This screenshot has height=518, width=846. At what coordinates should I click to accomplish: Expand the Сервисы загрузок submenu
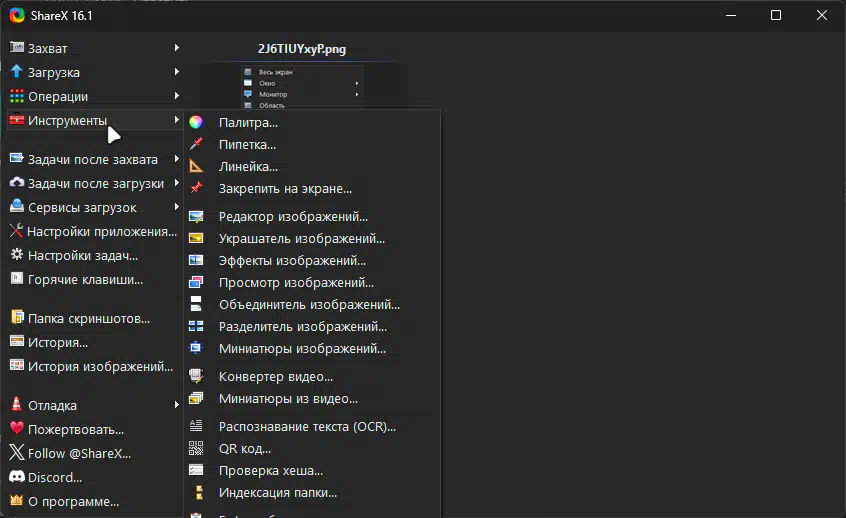pyautogui.click(x=177, y=207)
